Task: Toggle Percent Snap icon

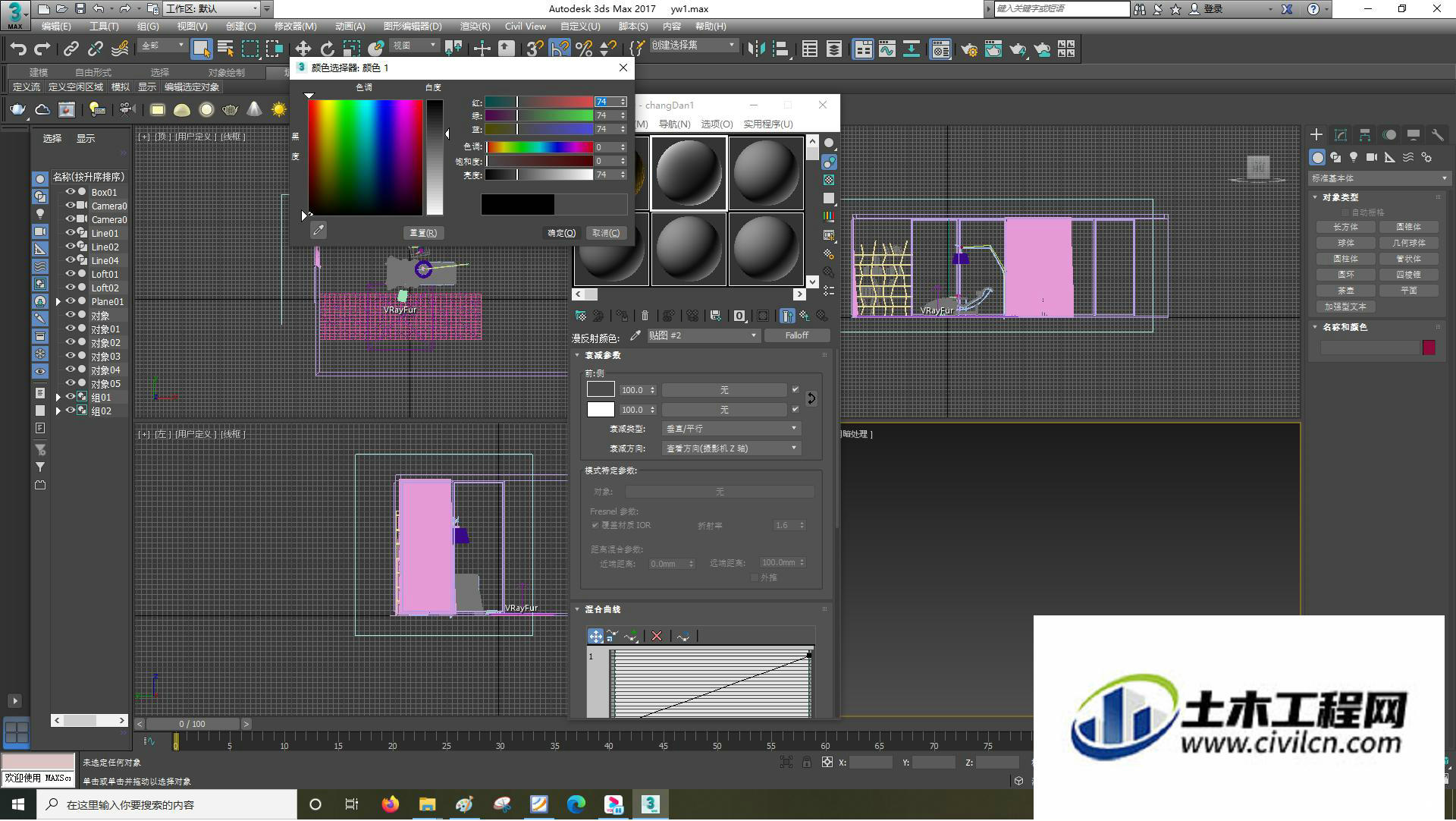Action: [583, 49]
